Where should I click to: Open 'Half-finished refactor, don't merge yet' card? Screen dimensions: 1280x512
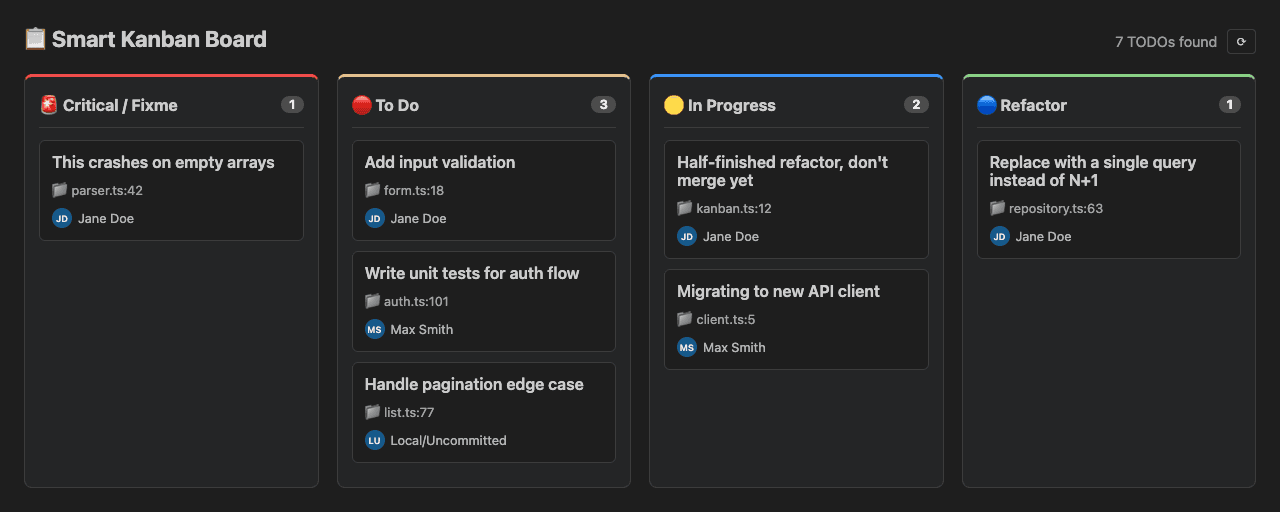tap(796, 199)
